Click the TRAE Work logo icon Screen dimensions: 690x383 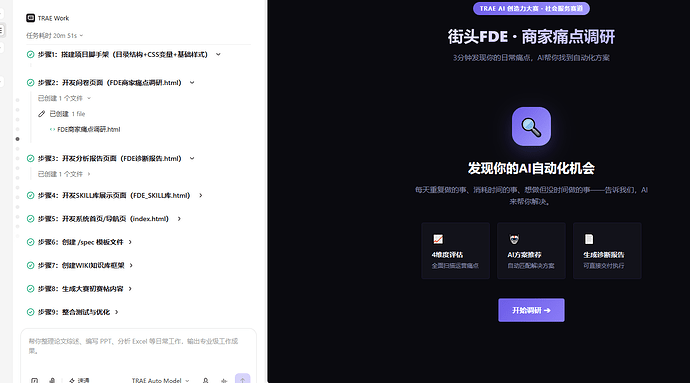(30, 18)
